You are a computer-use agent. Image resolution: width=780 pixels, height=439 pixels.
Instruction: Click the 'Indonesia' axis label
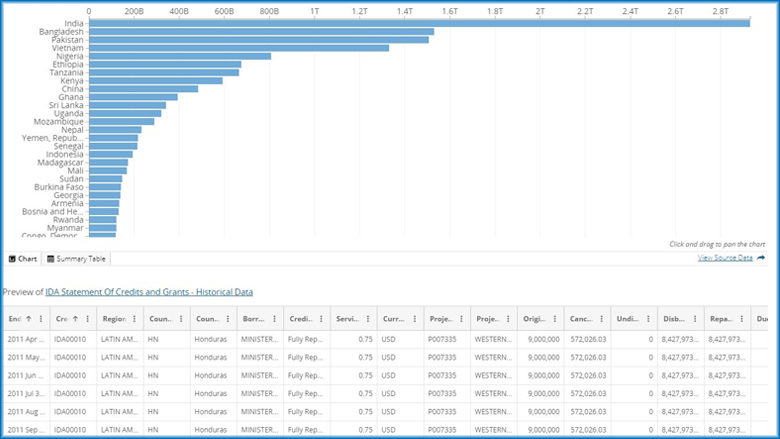tap(65, 154)
